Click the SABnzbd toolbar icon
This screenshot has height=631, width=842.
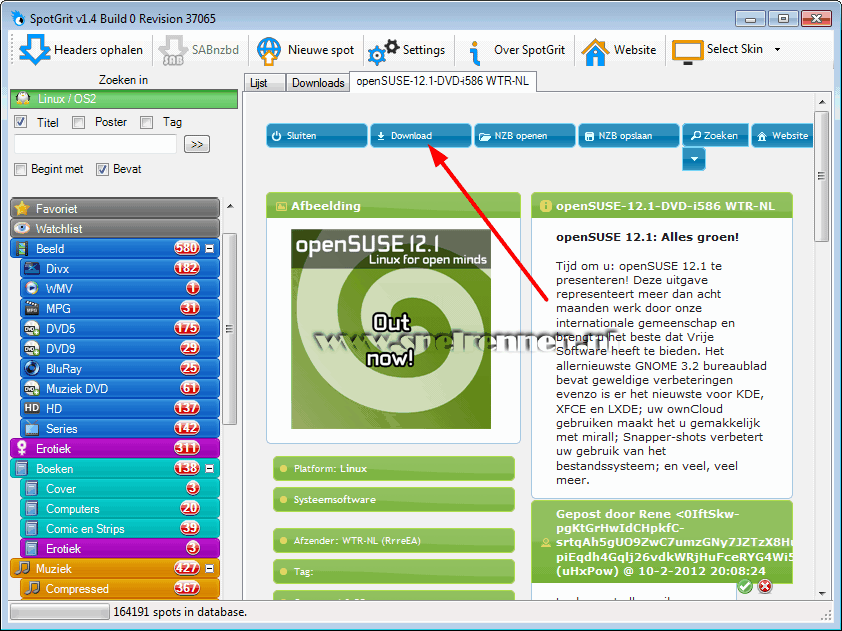[x=172, y=50]
